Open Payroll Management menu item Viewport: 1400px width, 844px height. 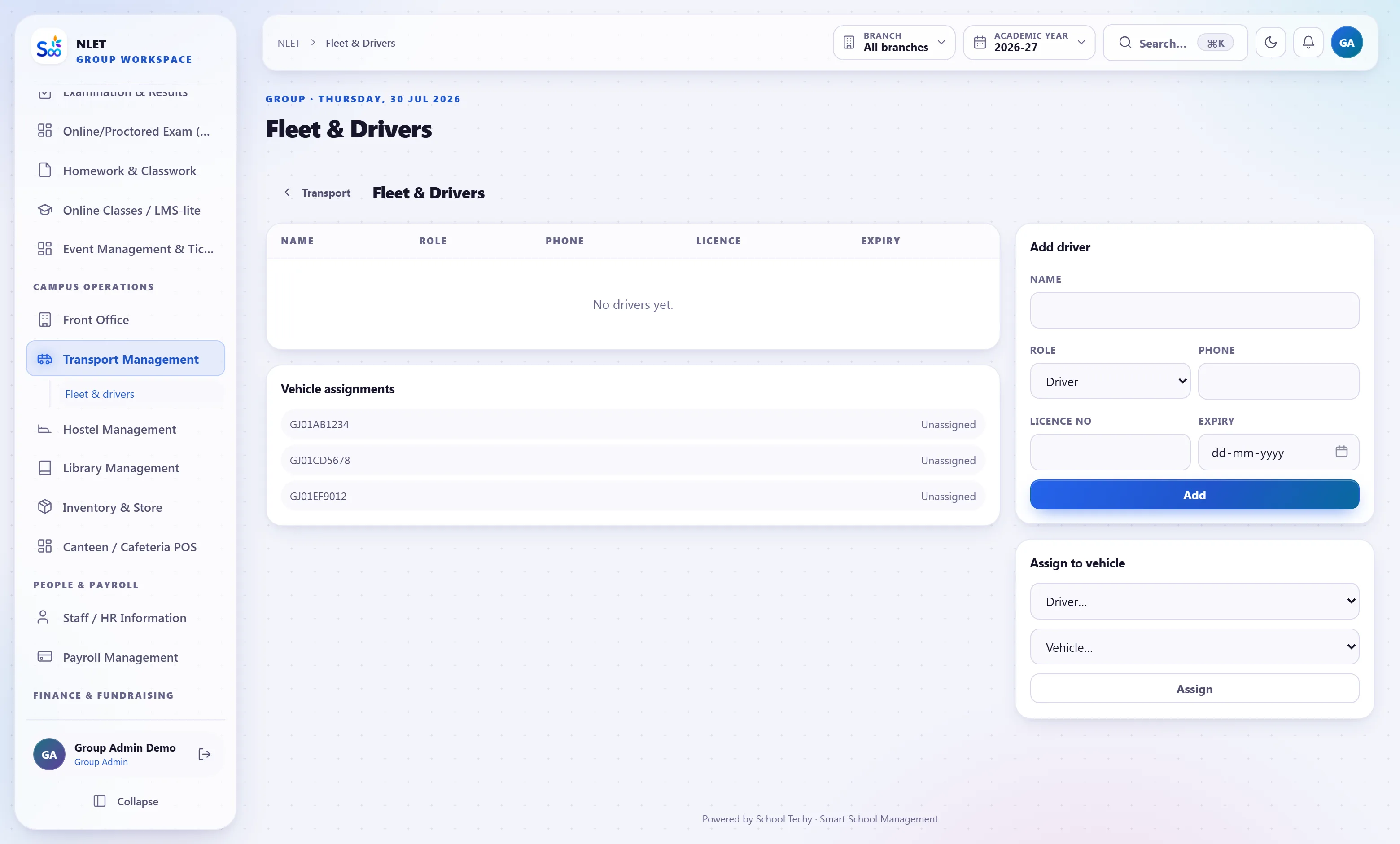(x=126, y=657)
